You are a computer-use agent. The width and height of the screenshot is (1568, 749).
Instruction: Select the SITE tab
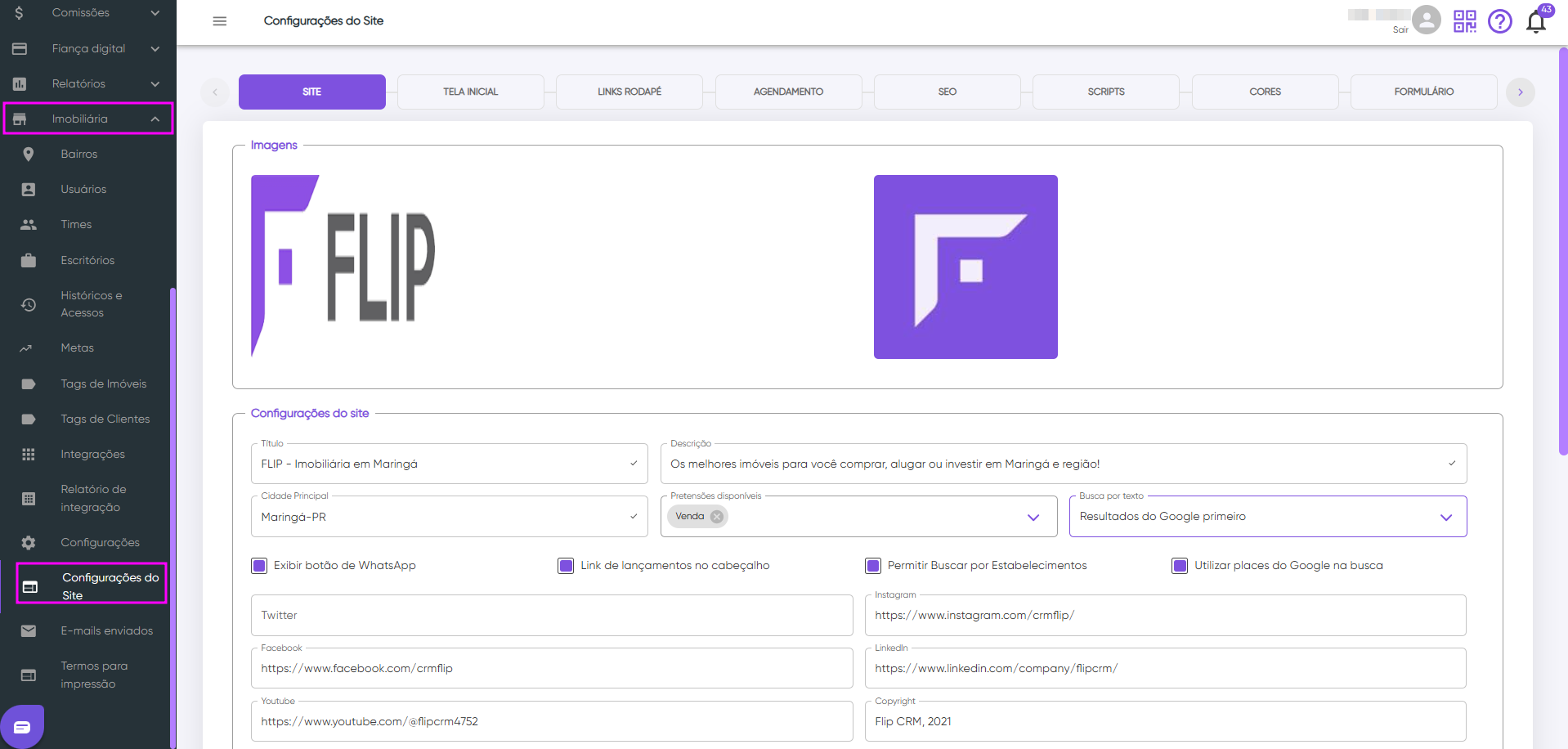(312, 92)
